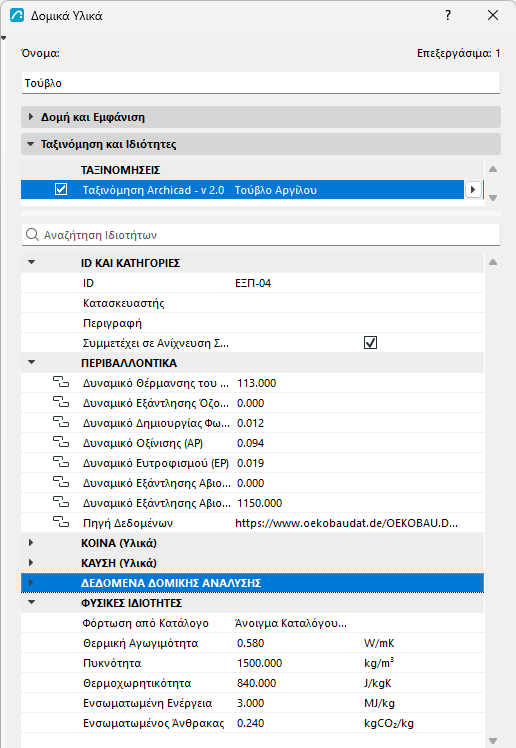Screen dimensions: 516x748
Task: Click link icon beside Δυναμικό Δημιουργίας Φω...
Action: coord(61,423)
